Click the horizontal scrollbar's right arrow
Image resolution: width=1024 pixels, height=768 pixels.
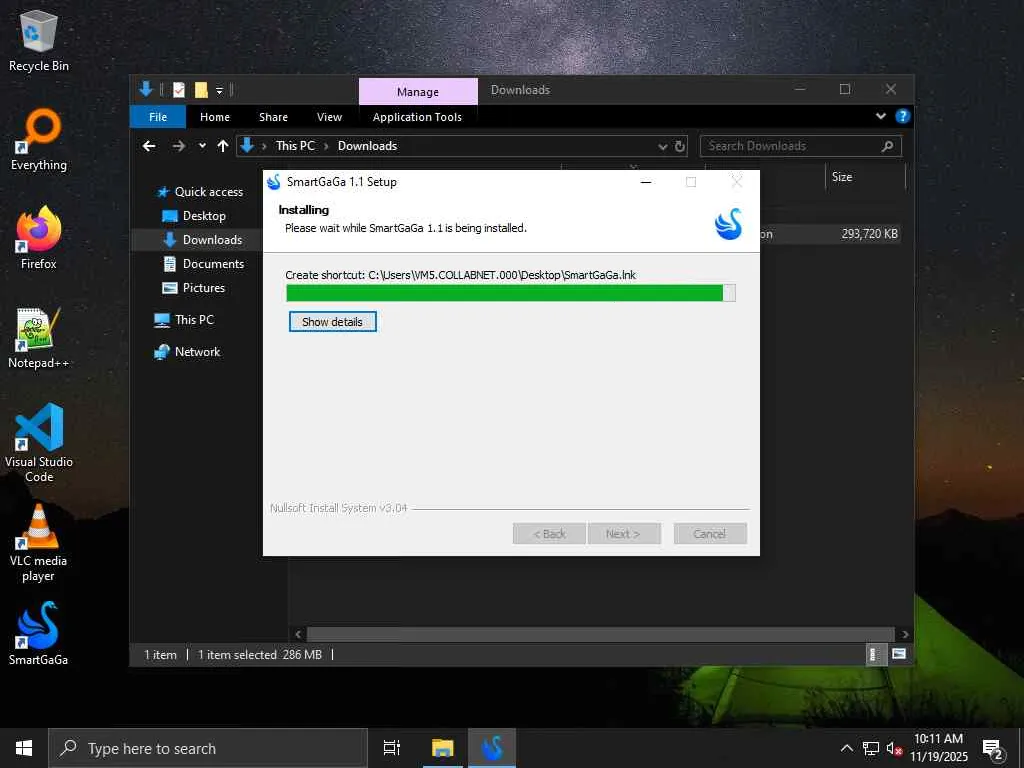coord(904,634)
